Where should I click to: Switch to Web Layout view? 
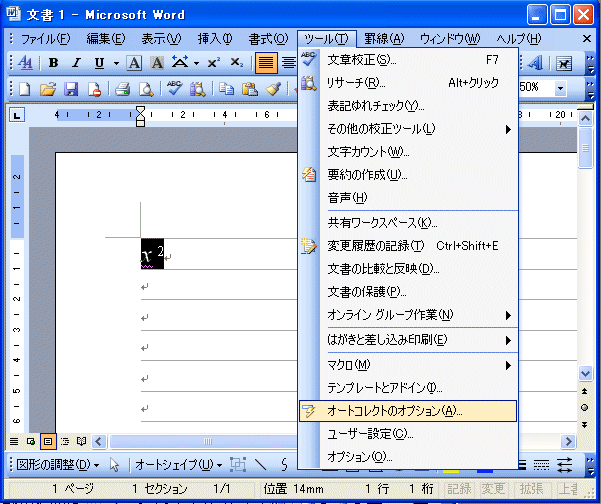(31, 442)
